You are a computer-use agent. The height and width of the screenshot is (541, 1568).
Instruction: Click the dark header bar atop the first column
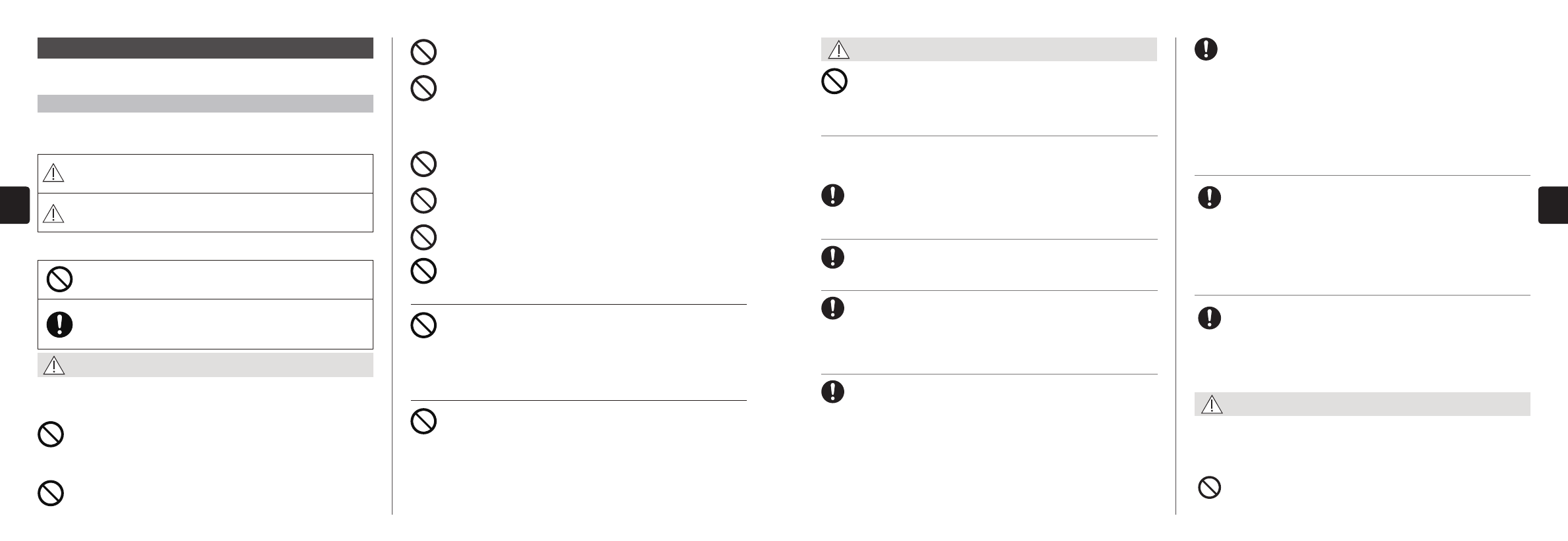click(205, 48)
